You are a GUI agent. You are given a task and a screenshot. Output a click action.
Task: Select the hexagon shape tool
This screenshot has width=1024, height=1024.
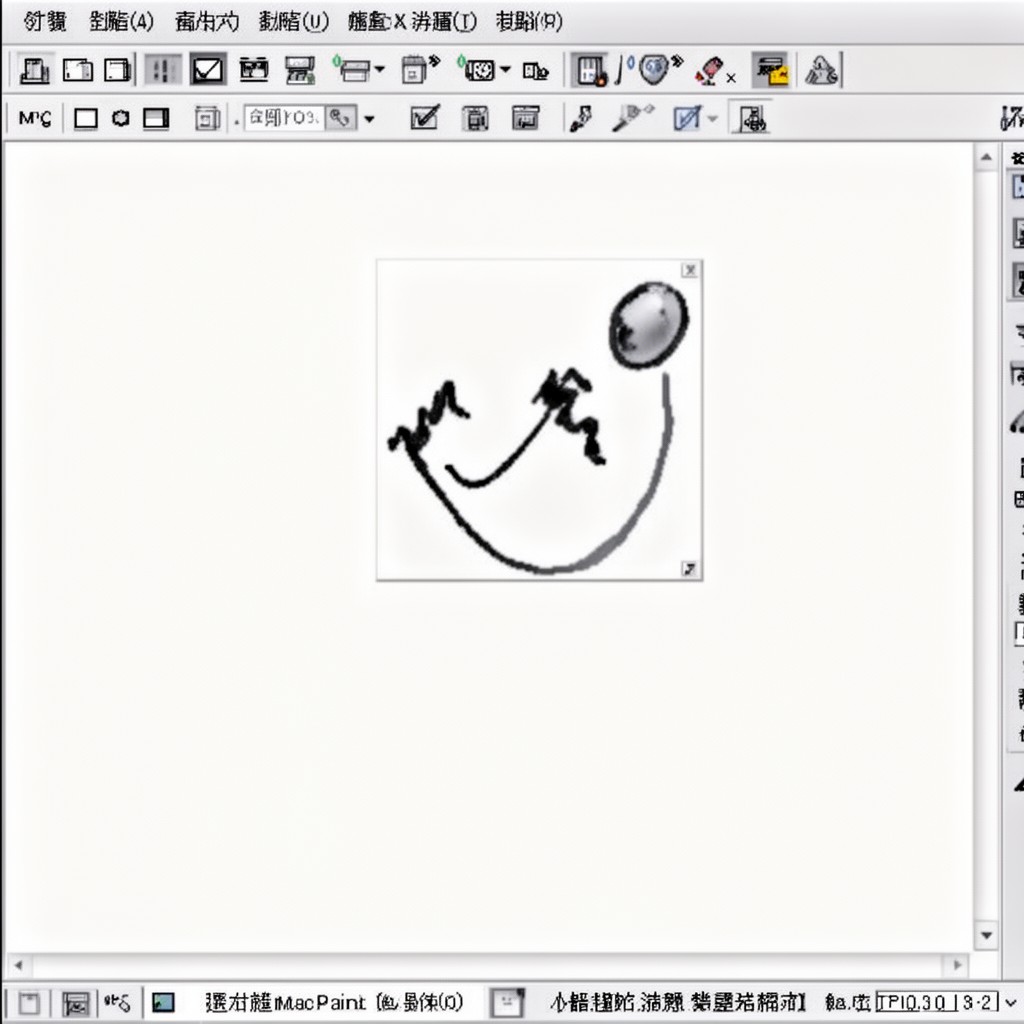[x=120, y=118]
